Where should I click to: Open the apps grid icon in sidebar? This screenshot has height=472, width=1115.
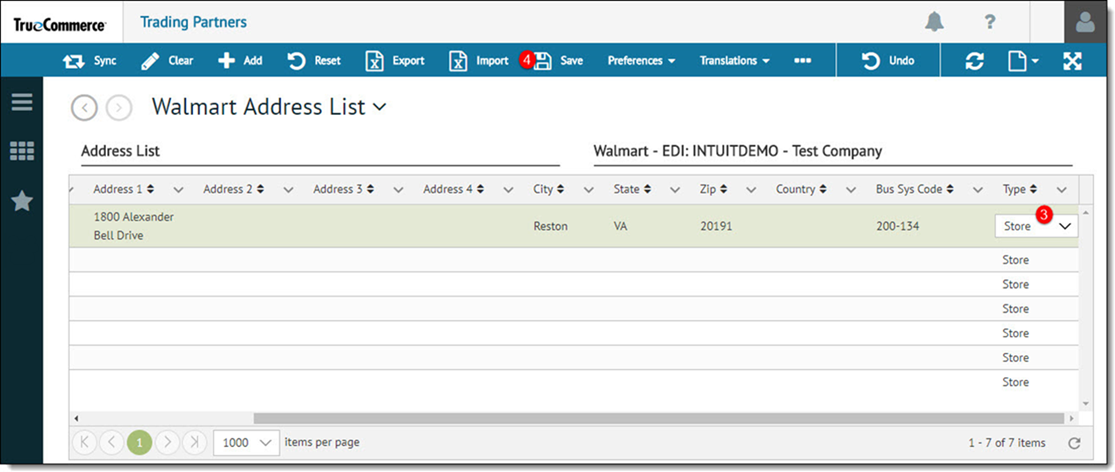(x=22, y=151)
